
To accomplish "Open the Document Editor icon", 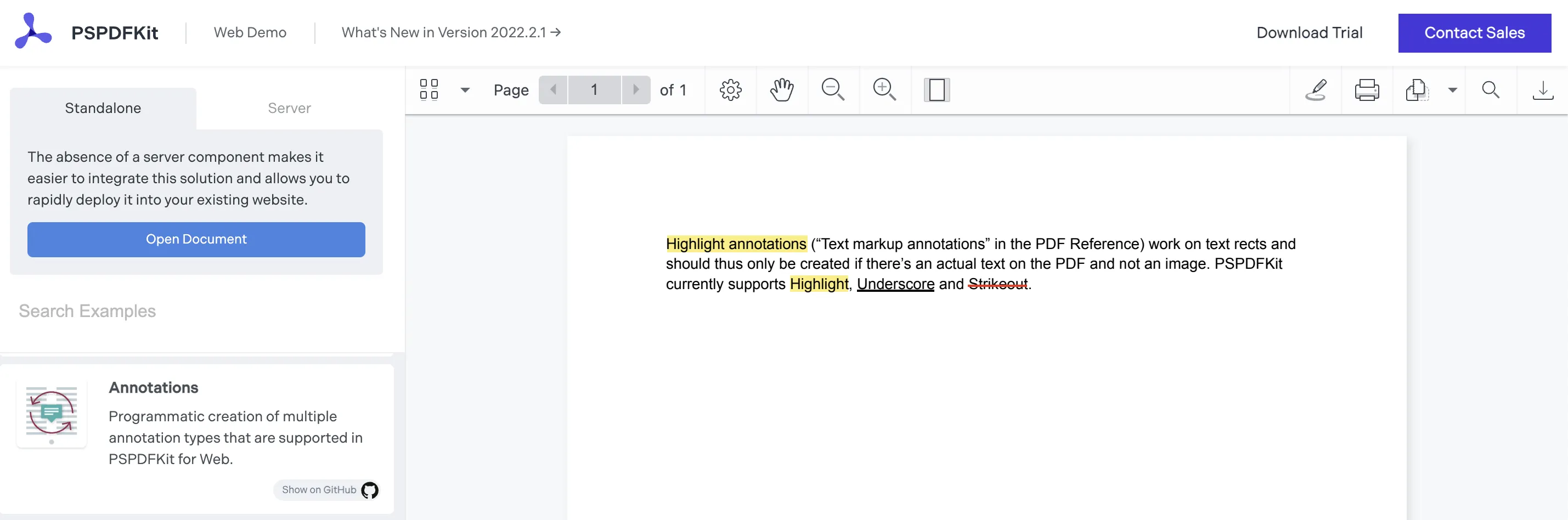I will (1417, 89).
